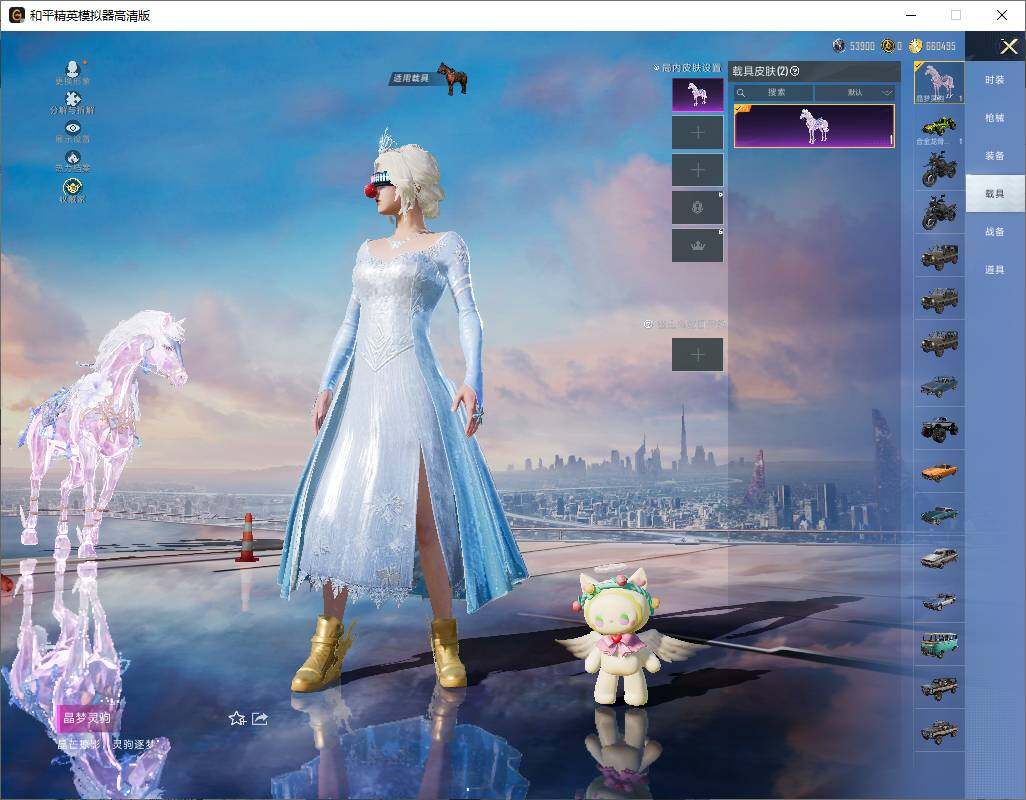Select the filled purple horse skin slot

click(x=698, y=95)
